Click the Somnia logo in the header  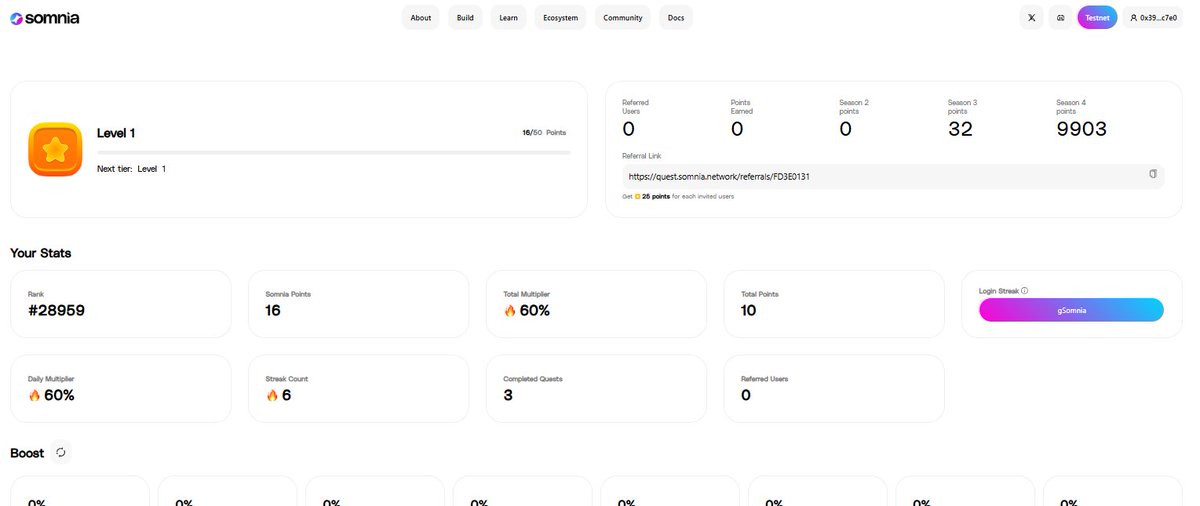(x=45, y=18)
